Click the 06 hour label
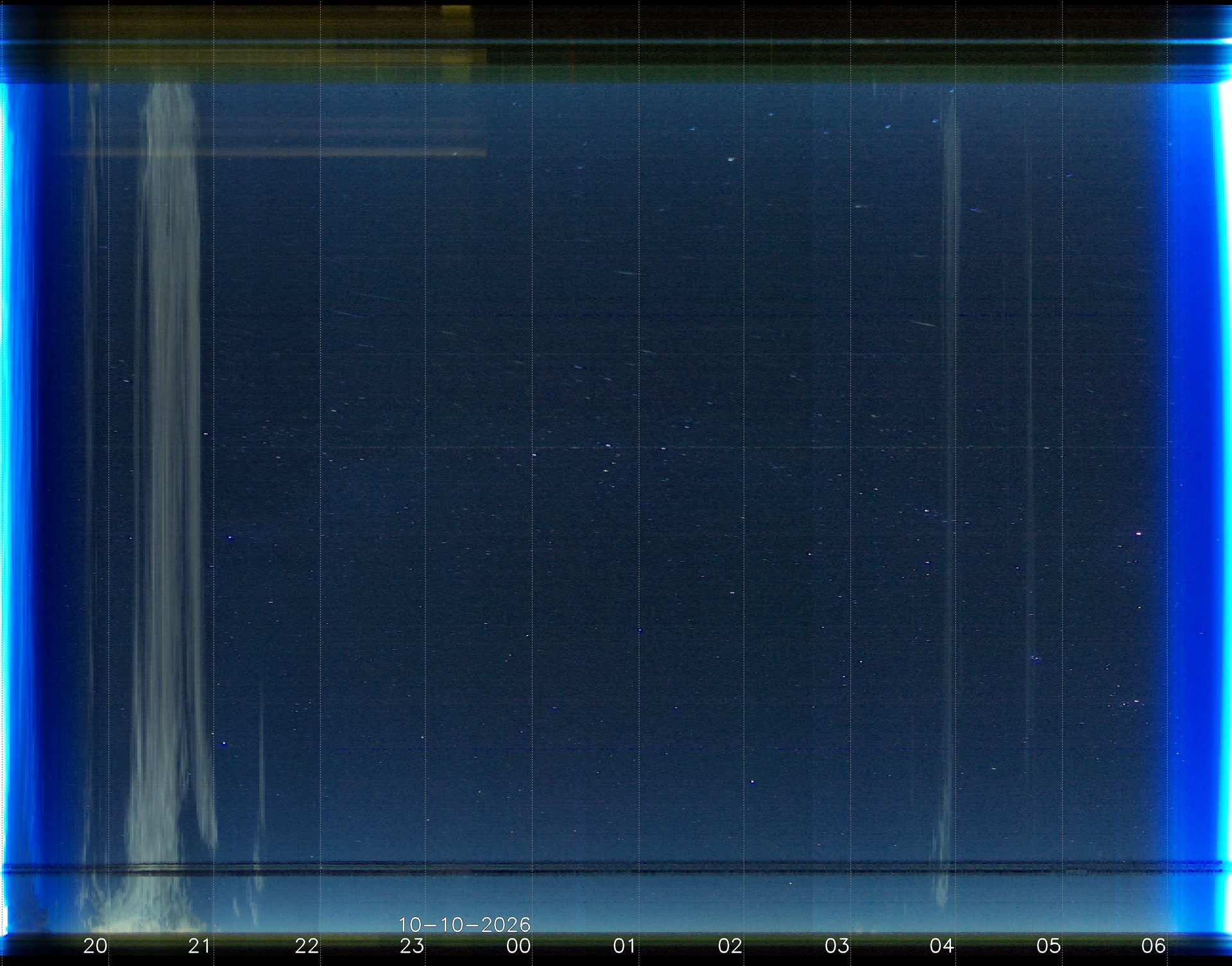 coord(1154,945)
